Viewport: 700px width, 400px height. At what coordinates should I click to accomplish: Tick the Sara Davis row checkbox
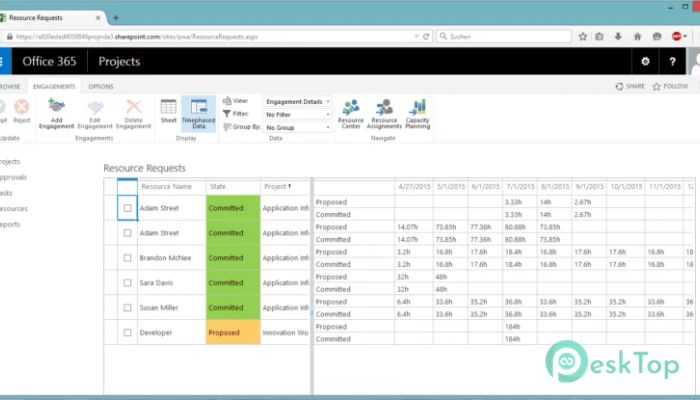[x=127, y=283]
